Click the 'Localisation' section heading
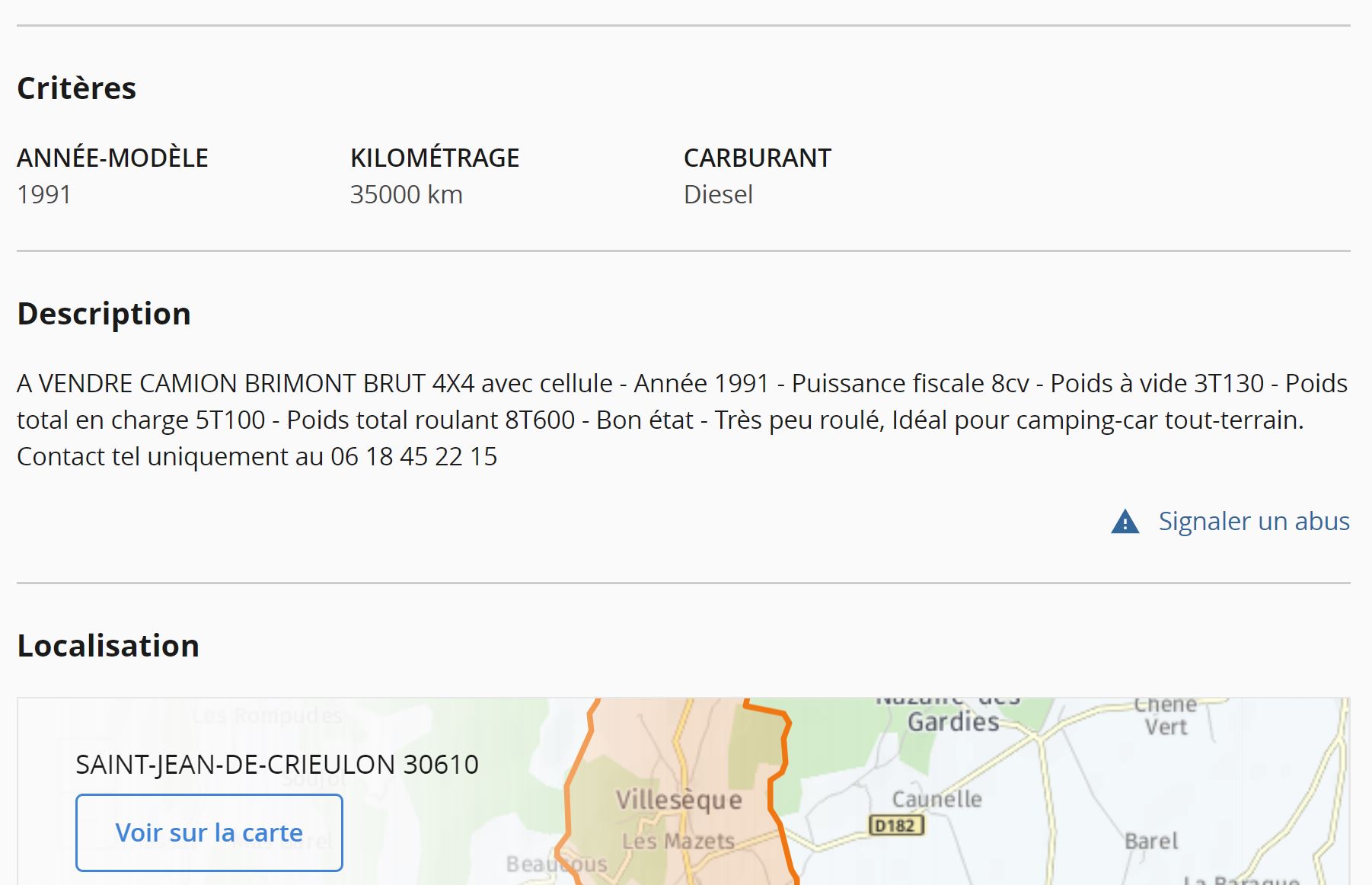 point(108,646)
